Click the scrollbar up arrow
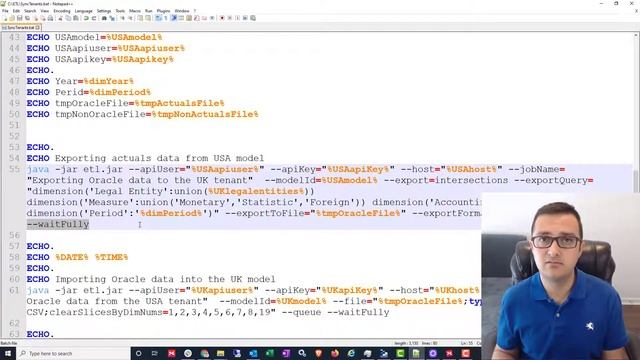This screenshot has width=640, height=360. pos(636,36)
